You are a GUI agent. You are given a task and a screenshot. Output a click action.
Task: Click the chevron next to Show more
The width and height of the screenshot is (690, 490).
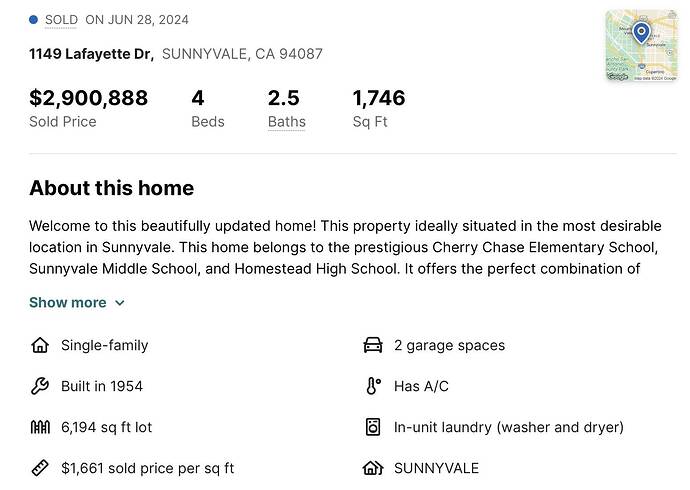coord(120,303)
